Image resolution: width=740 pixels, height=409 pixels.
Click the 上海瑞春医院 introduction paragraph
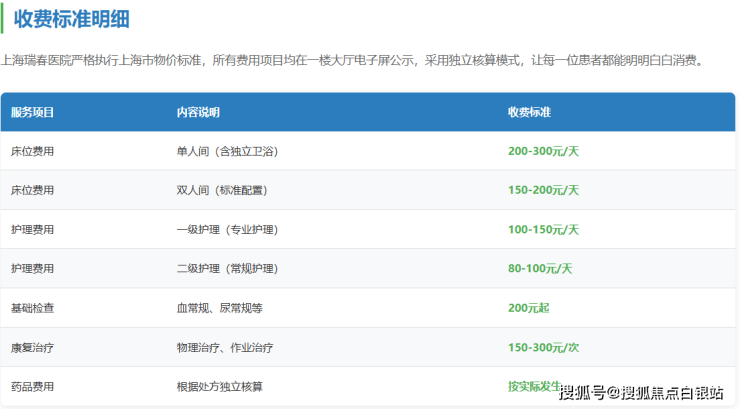point(352,61)
